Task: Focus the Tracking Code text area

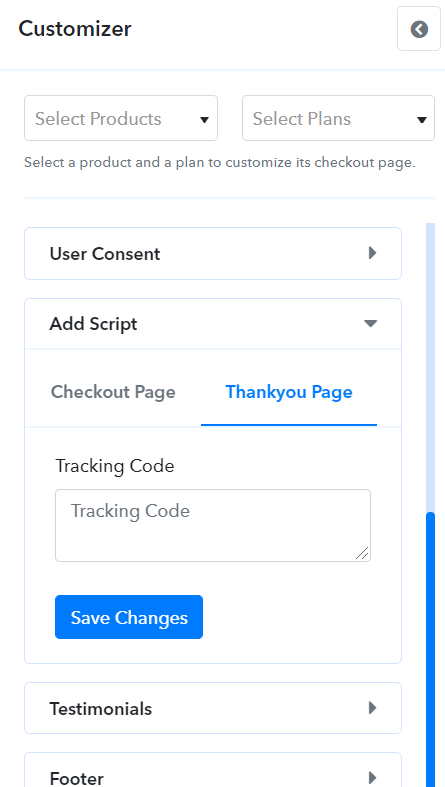Action: pos(213,526)
